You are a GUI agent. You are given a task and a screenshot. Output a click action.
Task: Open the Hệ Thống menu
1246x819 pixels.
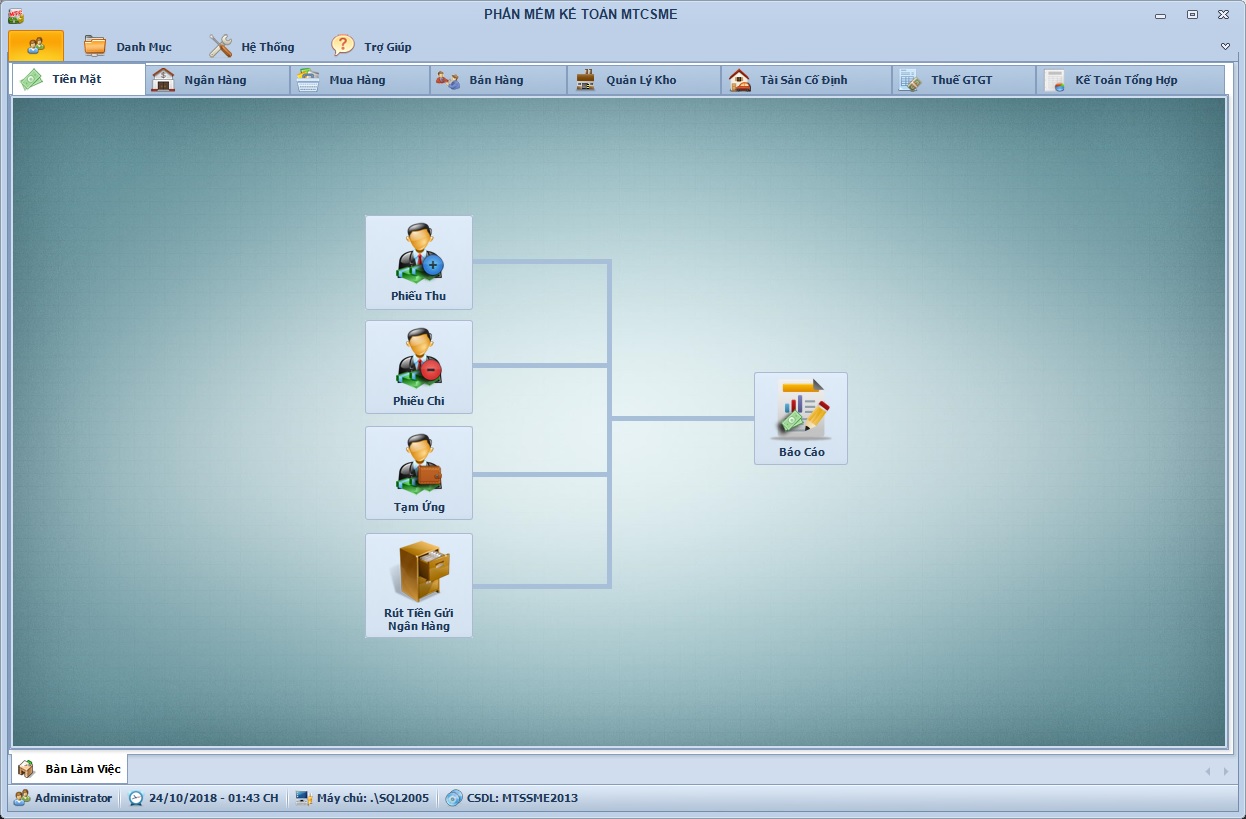tap(252, 46)
